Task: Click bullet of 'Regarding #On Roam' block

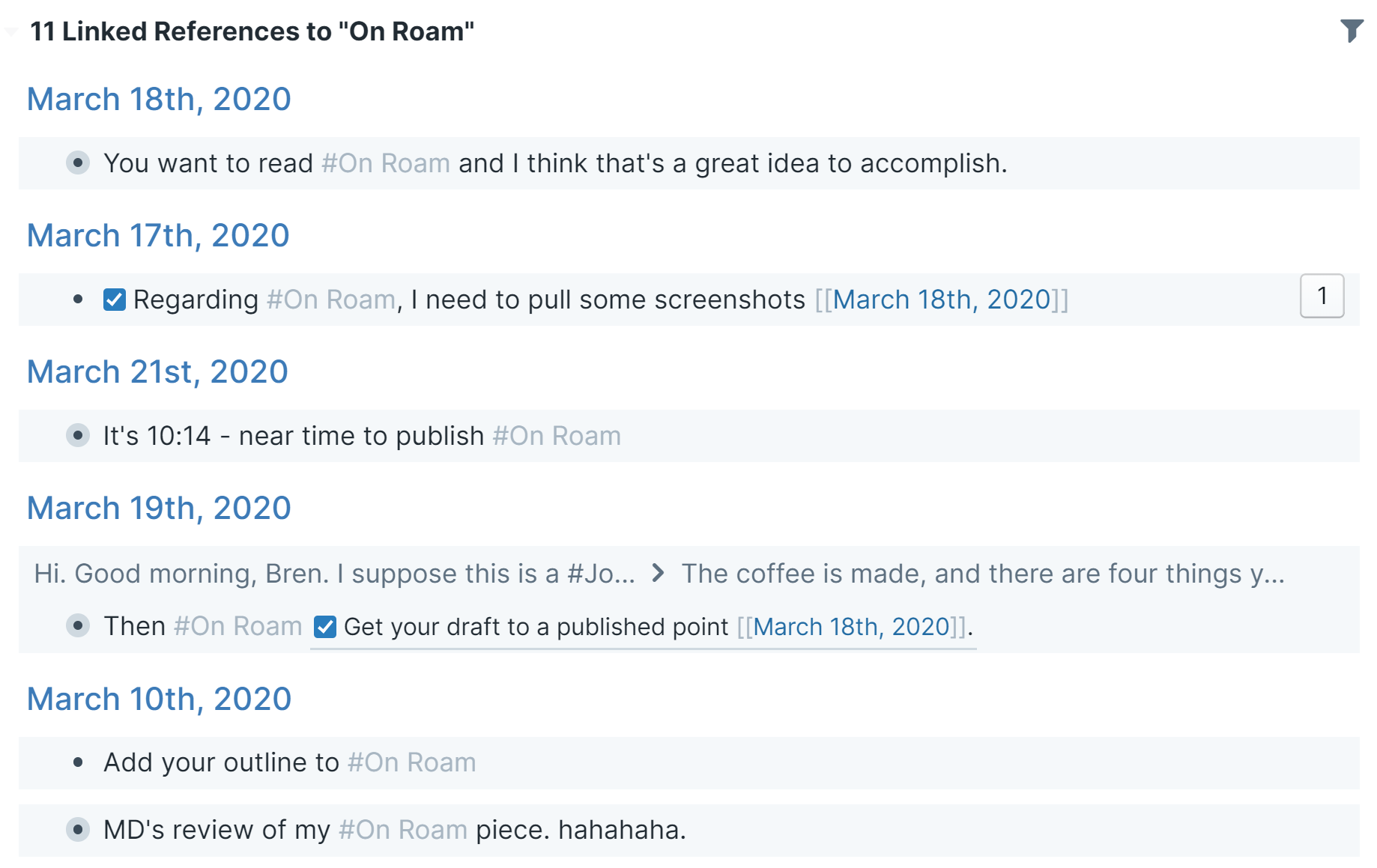Action: [78, 300]
